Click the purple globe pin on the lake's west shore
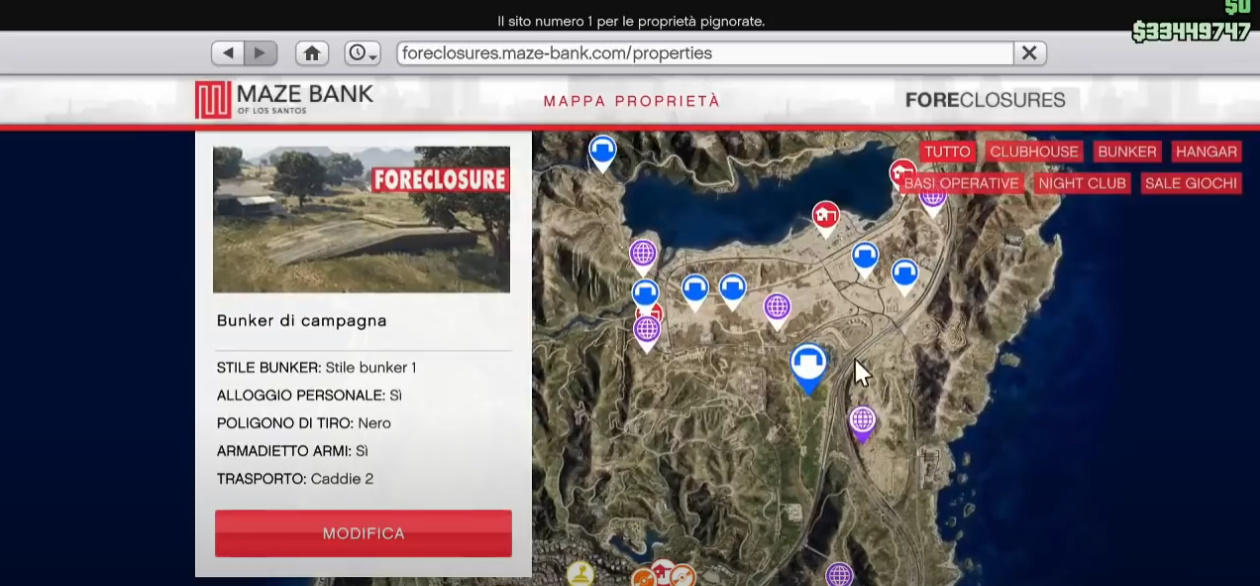Screen dimensions: 1260x586 coord(643,255)
